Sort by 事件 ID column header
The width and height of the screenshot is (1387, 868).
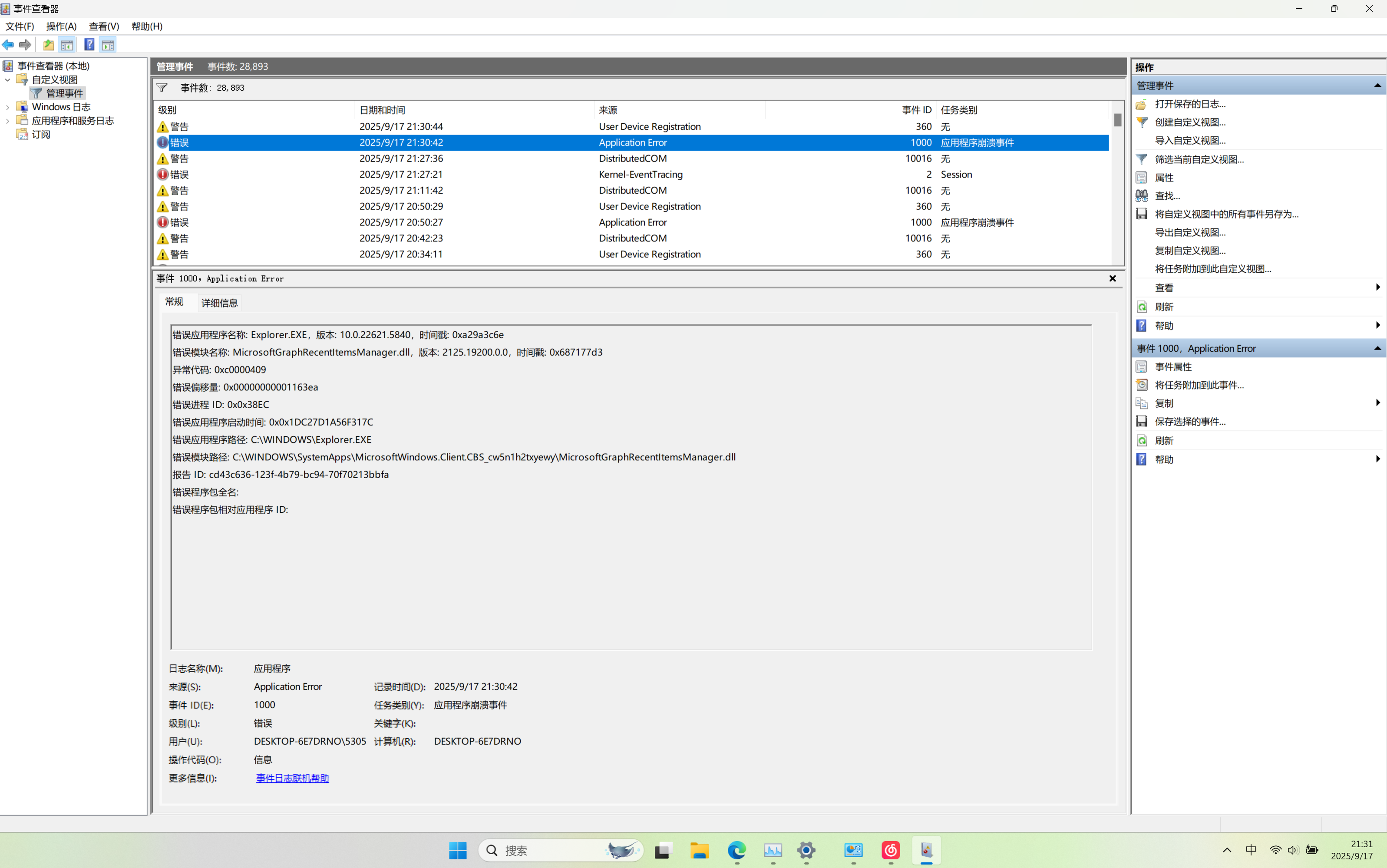pos(851,110)
